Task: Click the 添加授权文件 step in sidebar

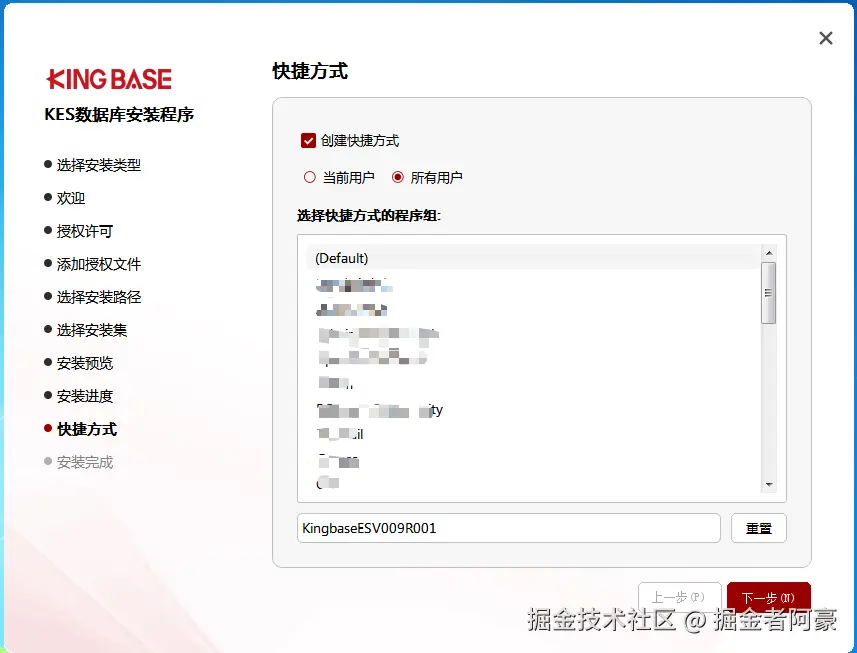Action: (93, 264)
